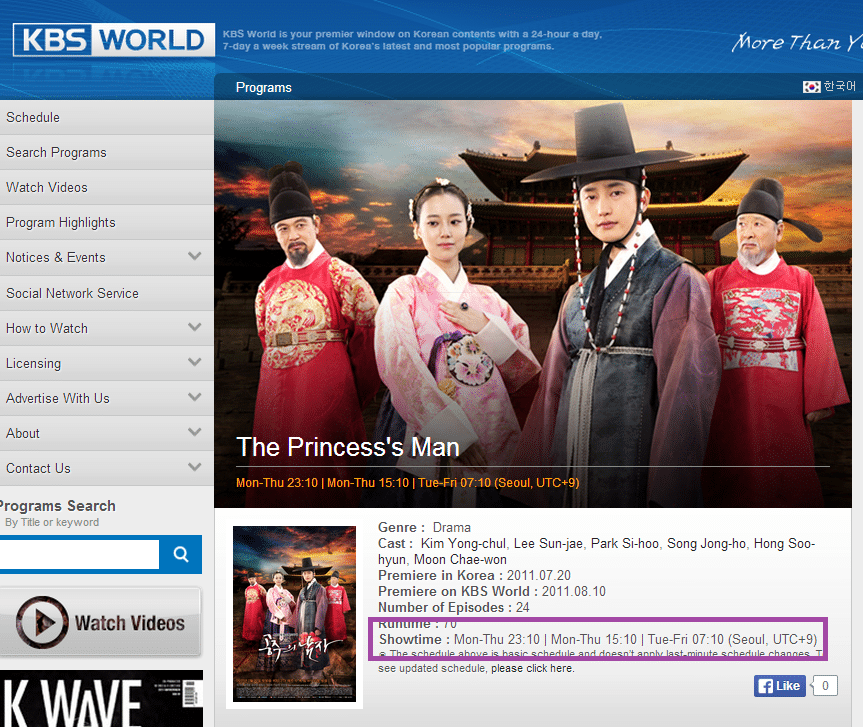
Task: Click the Facebook Like button
Action: [x=780, y=685]
